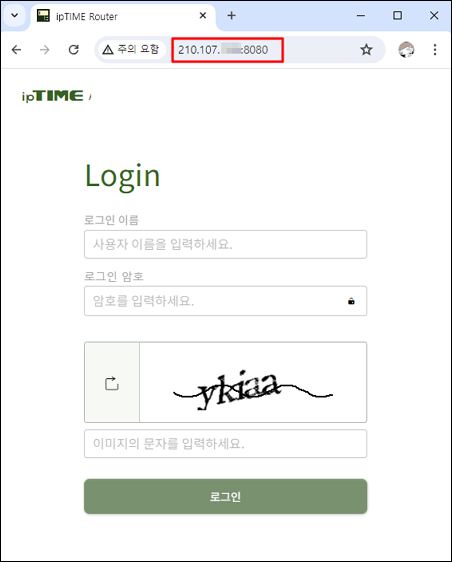Reload the ipTIME Router page
Image resolution: width=452 pixels, height=562 pixels.
coord(73,49)
